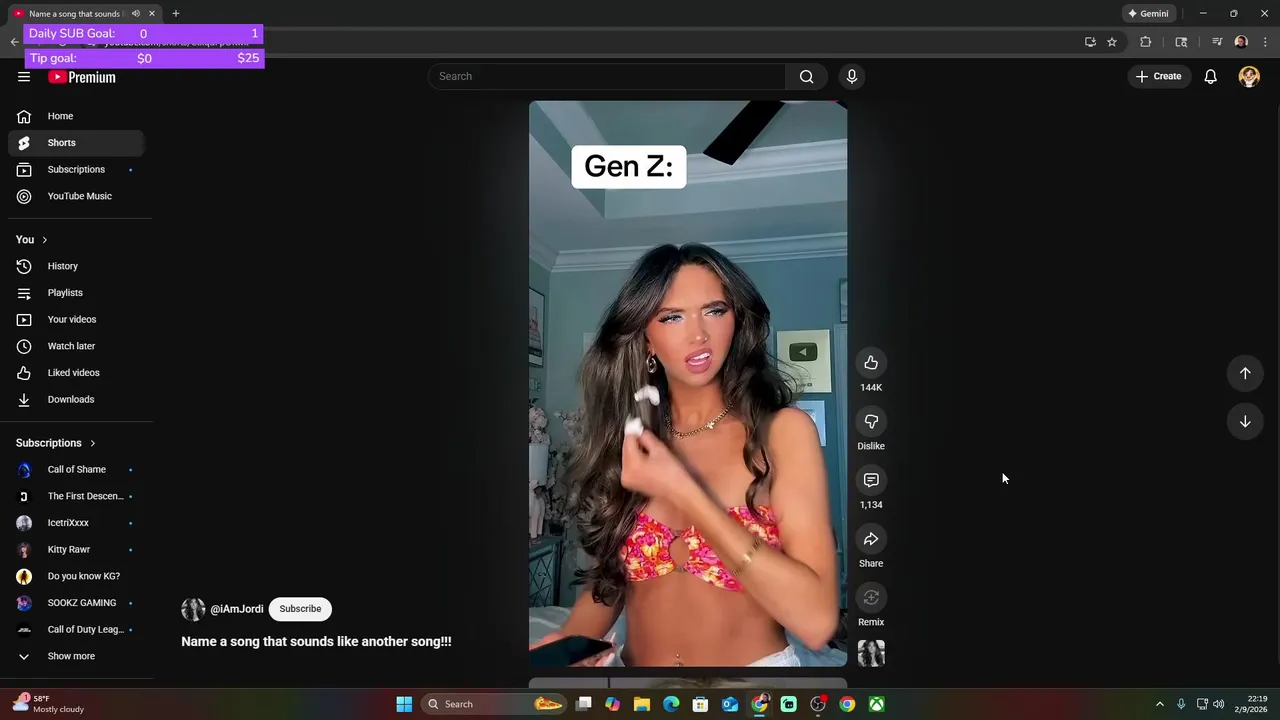The image size is (1280, 720).
Task: Go to YouTube Premium home logo
Action: click(x=82, y=77)
